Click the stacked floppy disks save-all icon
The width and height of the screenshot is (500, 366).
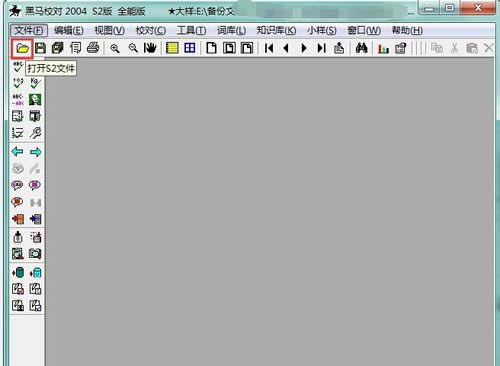coord(58,48)
